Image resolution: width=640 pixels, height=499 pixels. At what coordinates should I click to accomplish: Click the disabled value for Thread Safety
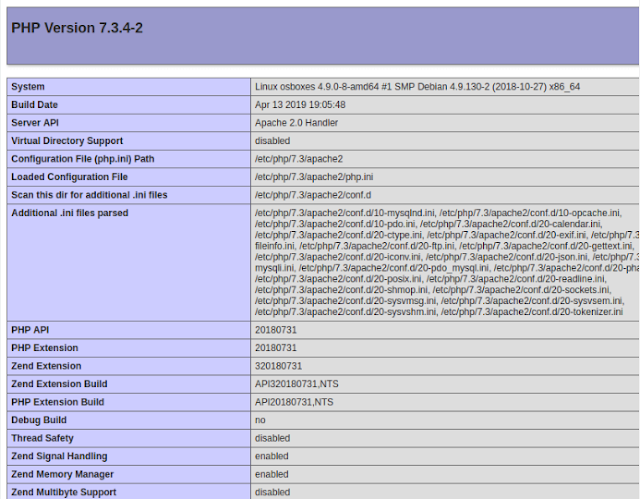(x=272, y=438)
